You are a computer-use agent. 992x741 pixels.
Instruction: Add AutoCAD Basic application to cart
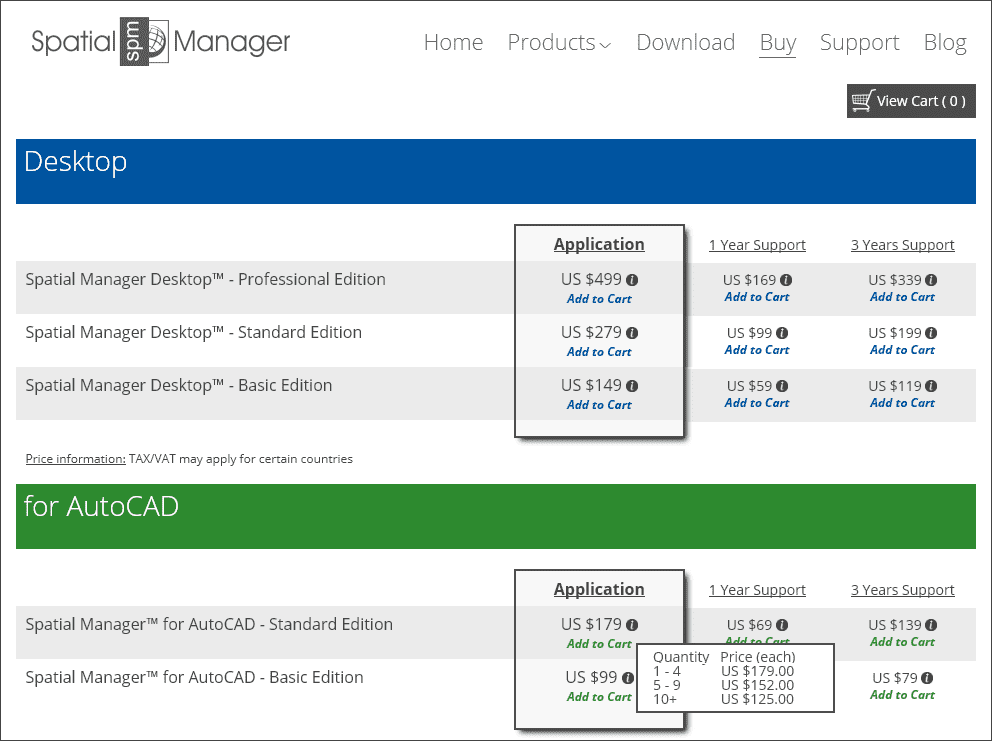tap(598, 697)
